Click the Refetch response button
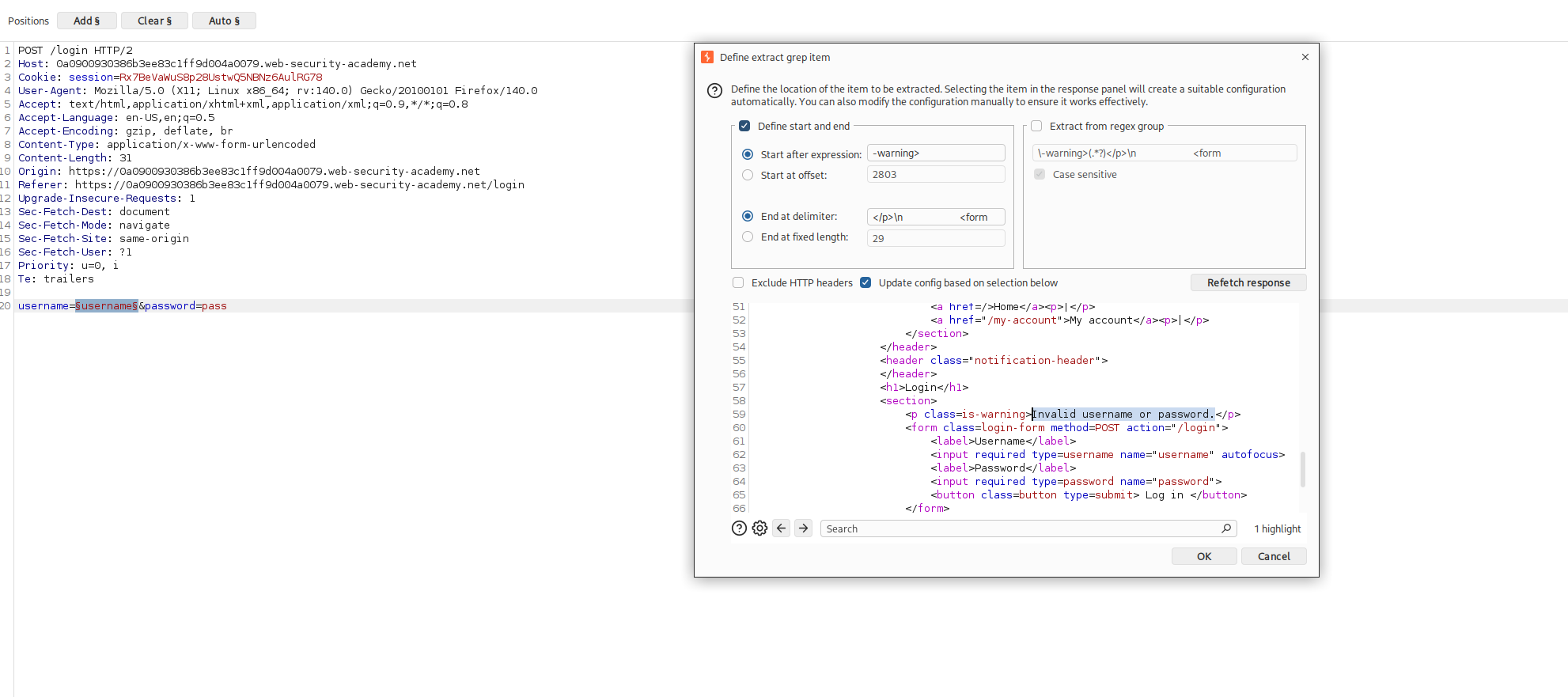 (x=1248, y=282)
